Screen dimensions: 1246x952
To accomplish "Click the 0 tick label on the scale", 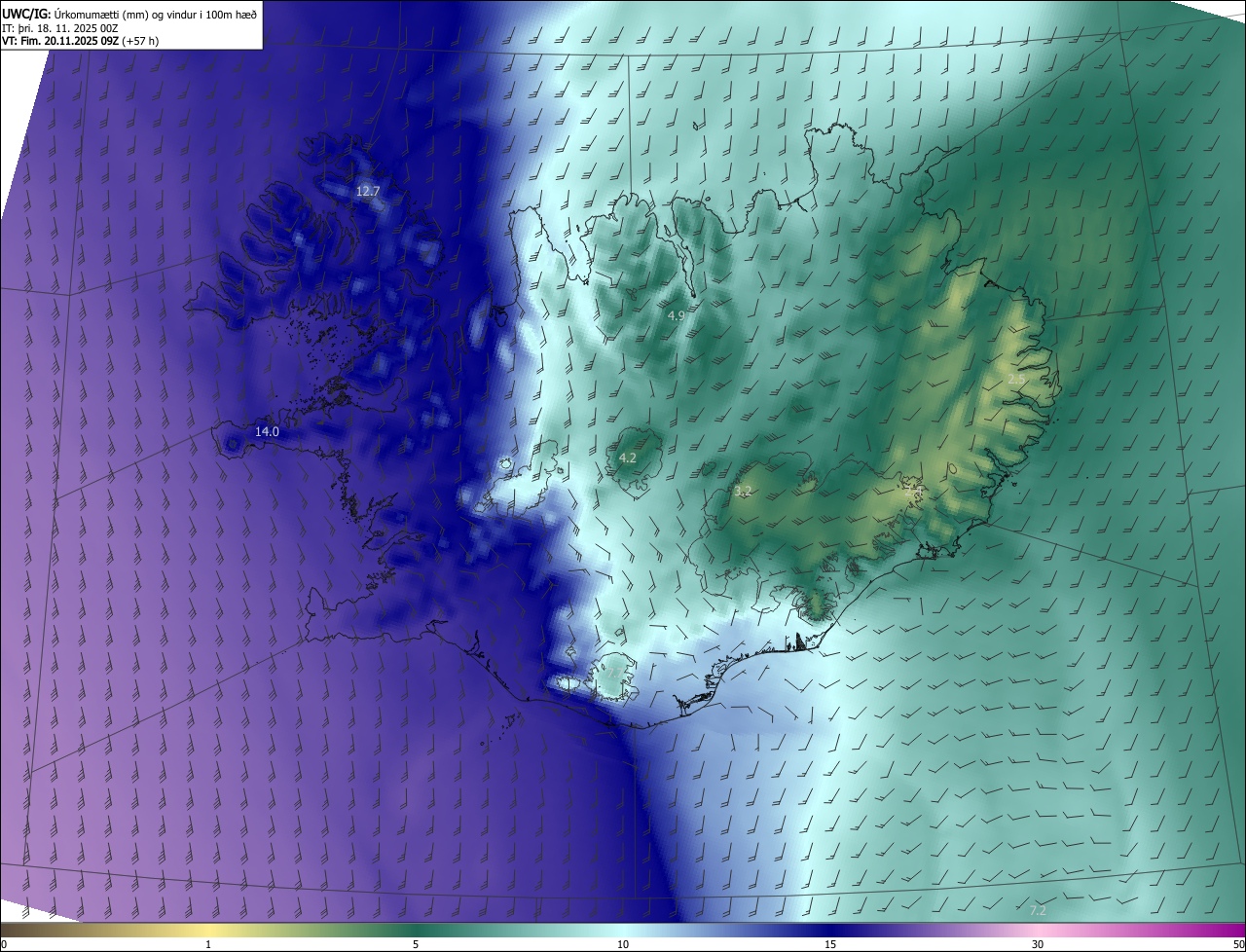I will coord(4,944).
